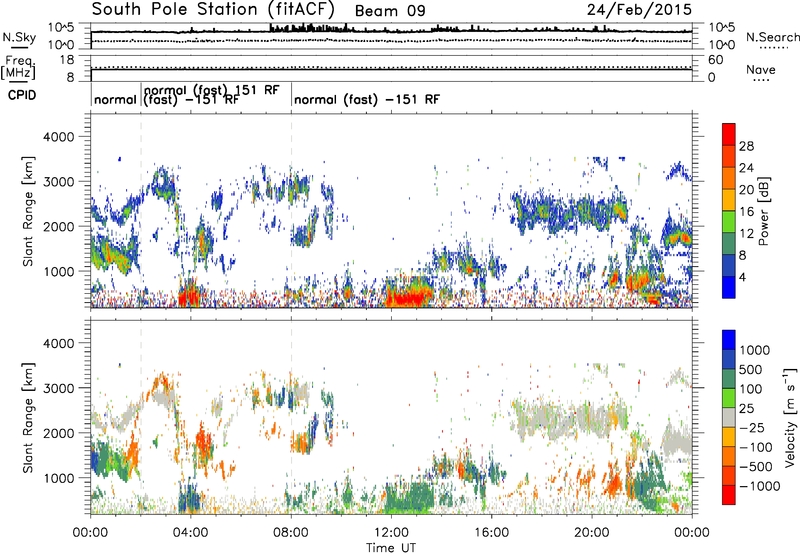Click the 1000 label on Velocity colorbar

point(755,350)
